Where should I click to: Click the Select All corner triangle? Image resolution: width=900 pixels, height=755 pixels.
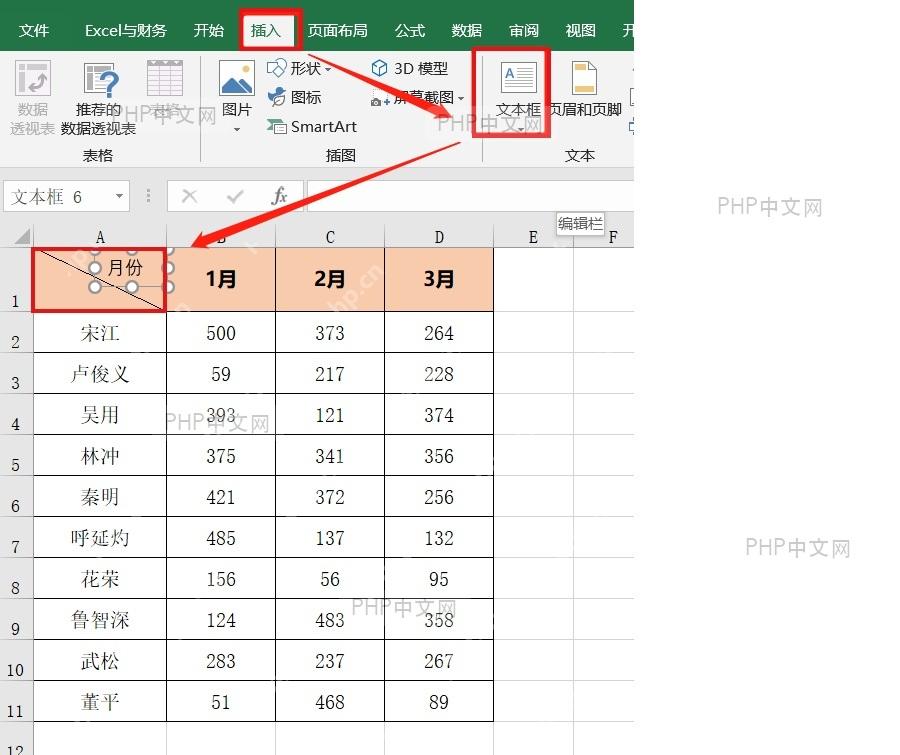click(x=22, y=236)
